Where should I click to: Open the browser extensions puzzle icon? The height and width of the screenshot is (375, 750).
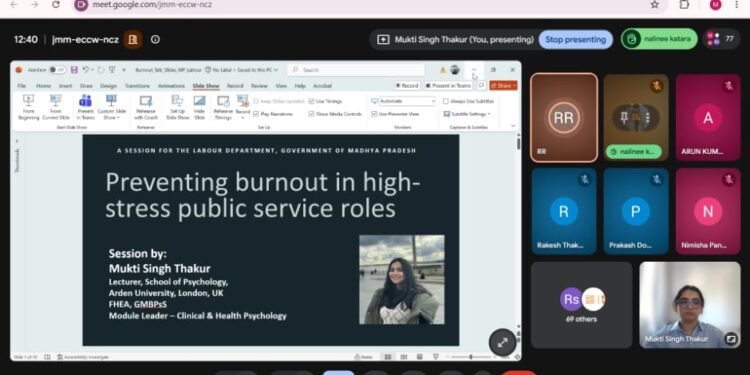click(x=684, y=5)
